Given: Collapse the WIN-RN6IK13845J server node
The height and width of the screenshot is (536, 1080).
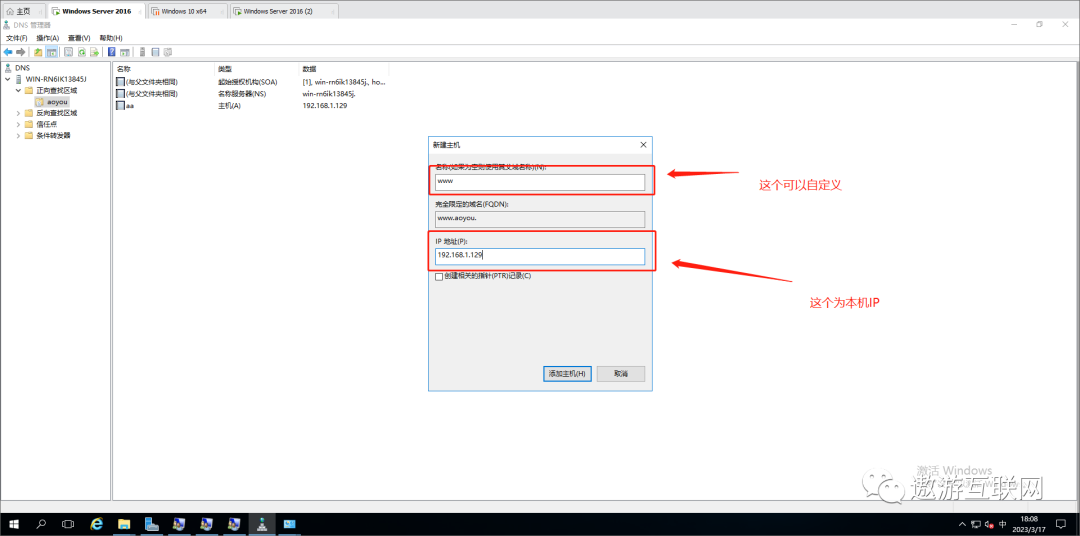Looking at the screenshot, I should [x=8, y=79].
